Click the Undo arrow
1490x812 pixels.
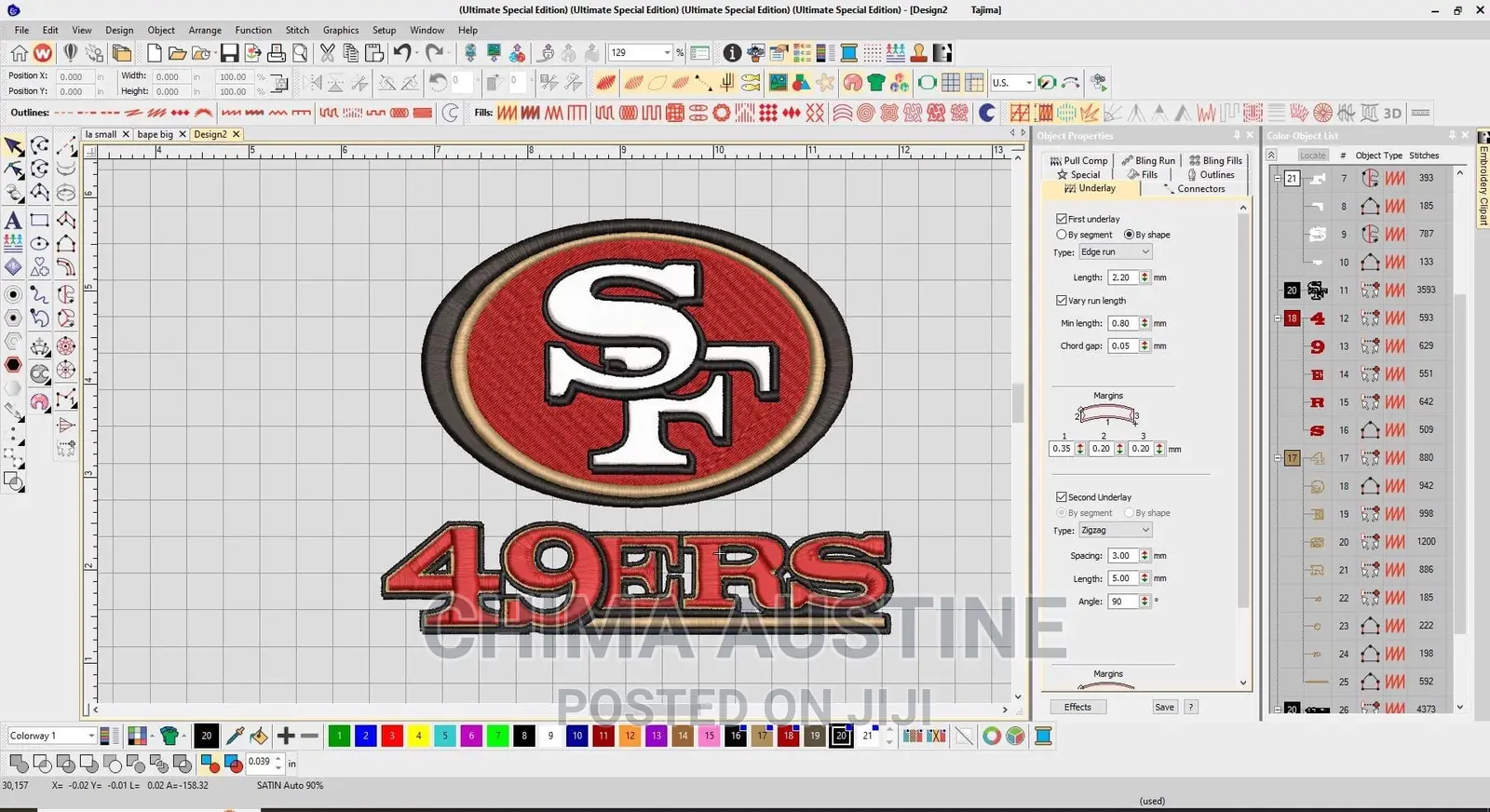tap(402, 53)
